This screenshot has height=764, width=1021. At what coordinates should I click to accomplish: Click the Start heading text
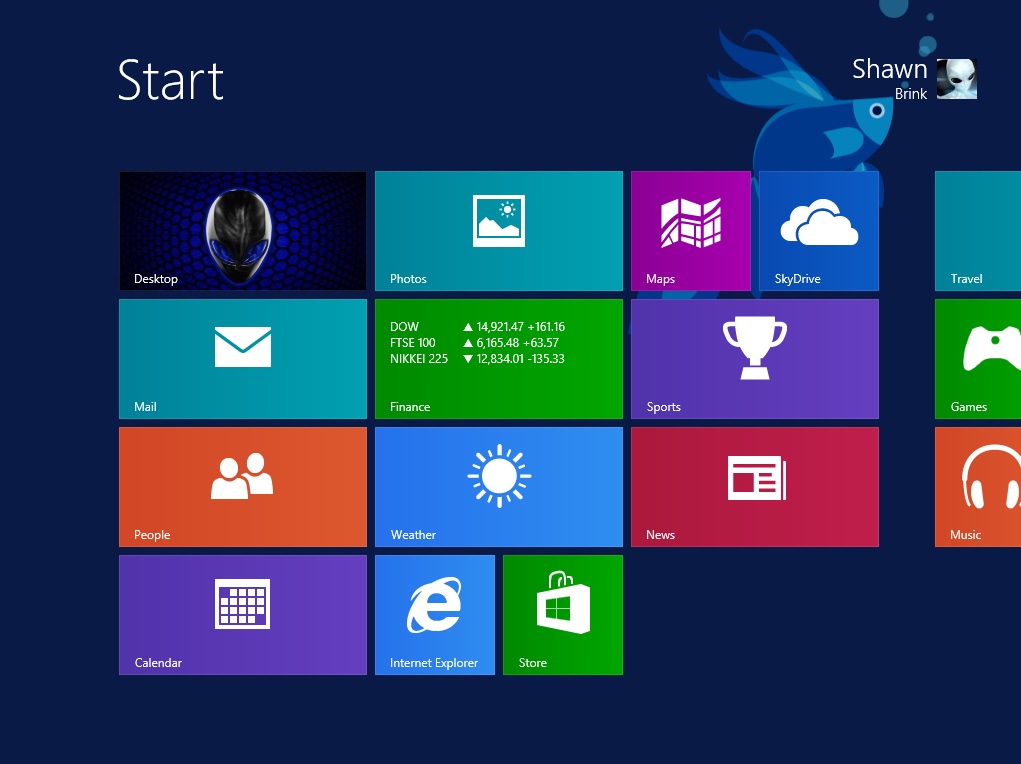[170, 80]
